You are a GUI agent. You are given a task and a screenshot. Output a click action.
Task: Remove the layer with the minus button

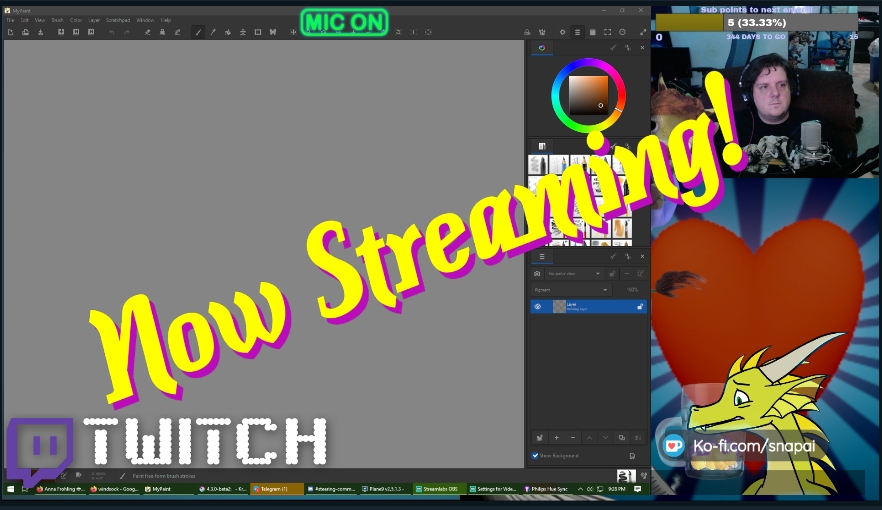click(x=573, y=437)
